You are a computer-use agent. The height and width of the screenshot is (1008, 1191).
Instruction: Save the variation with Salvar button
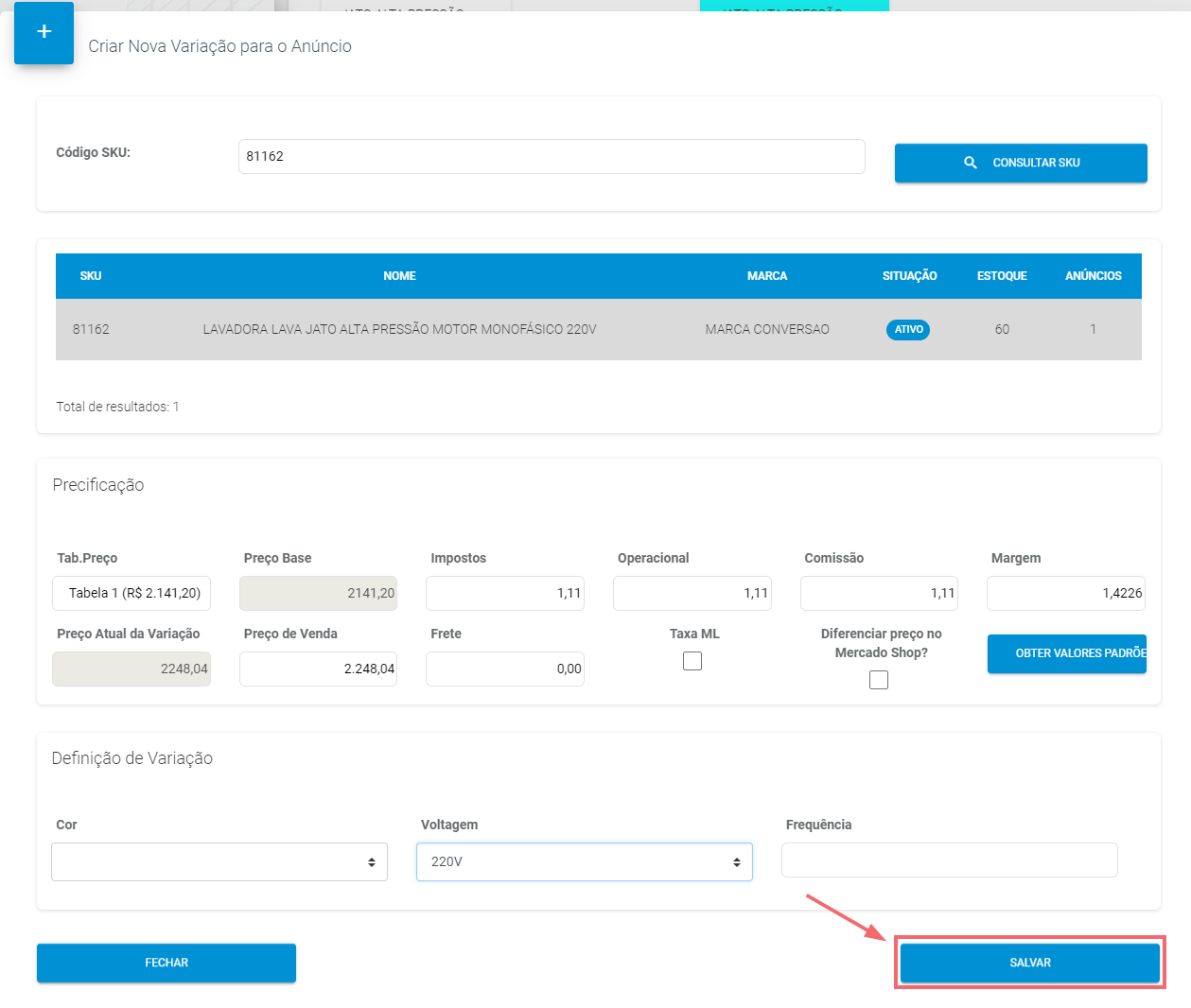click(1030, 963)
